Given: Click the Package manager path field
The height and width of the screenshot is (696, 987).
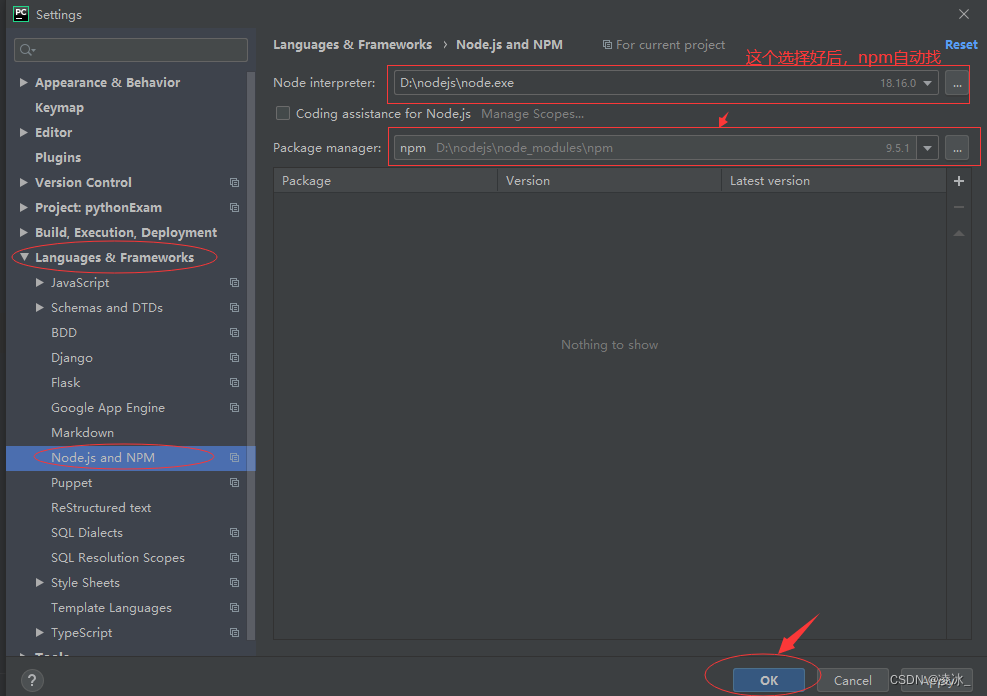Looking at the screenshot, I should [x=655, y=149].
